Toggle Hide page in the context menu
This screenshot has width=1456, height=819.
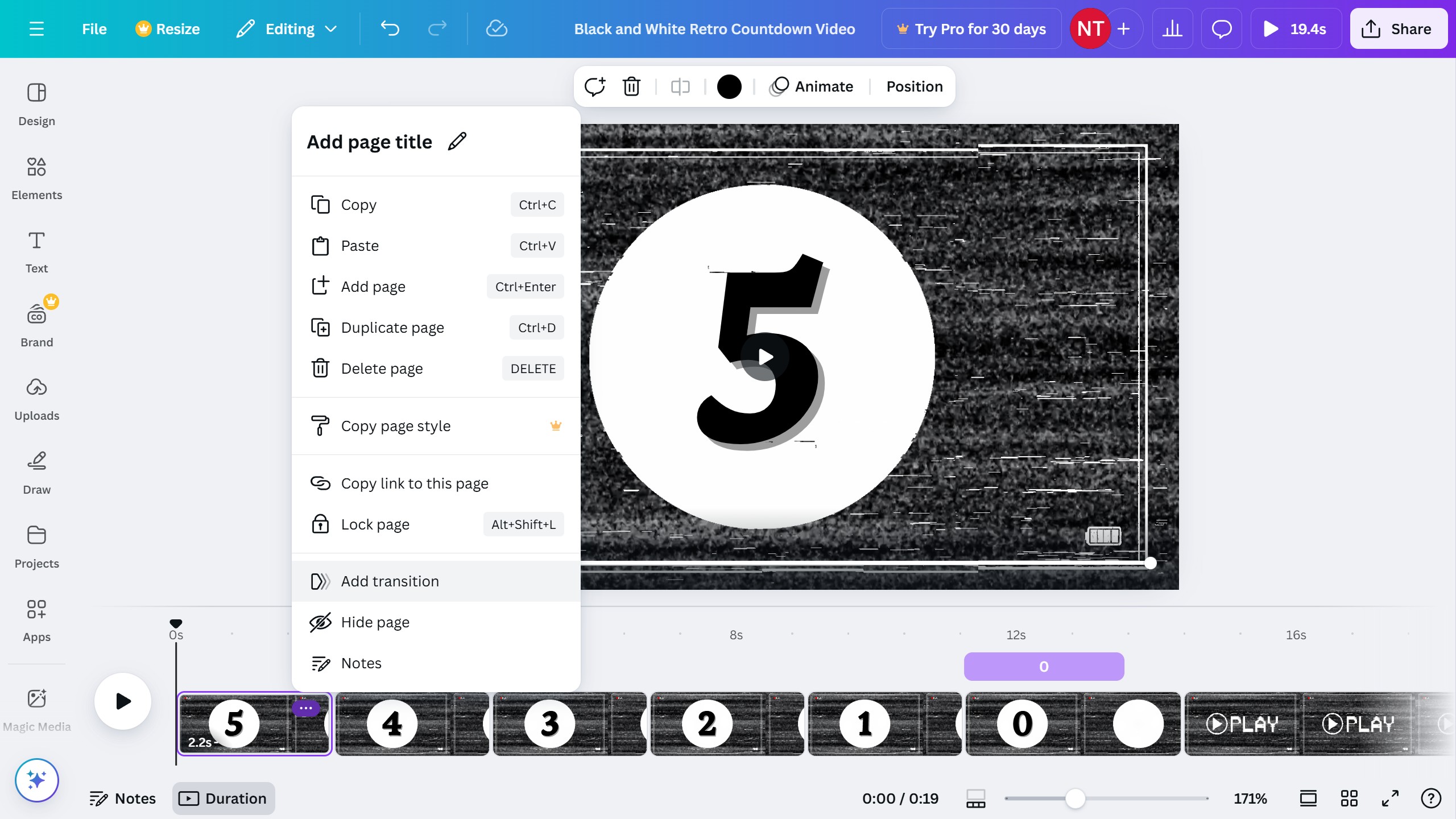click(375, 622)
